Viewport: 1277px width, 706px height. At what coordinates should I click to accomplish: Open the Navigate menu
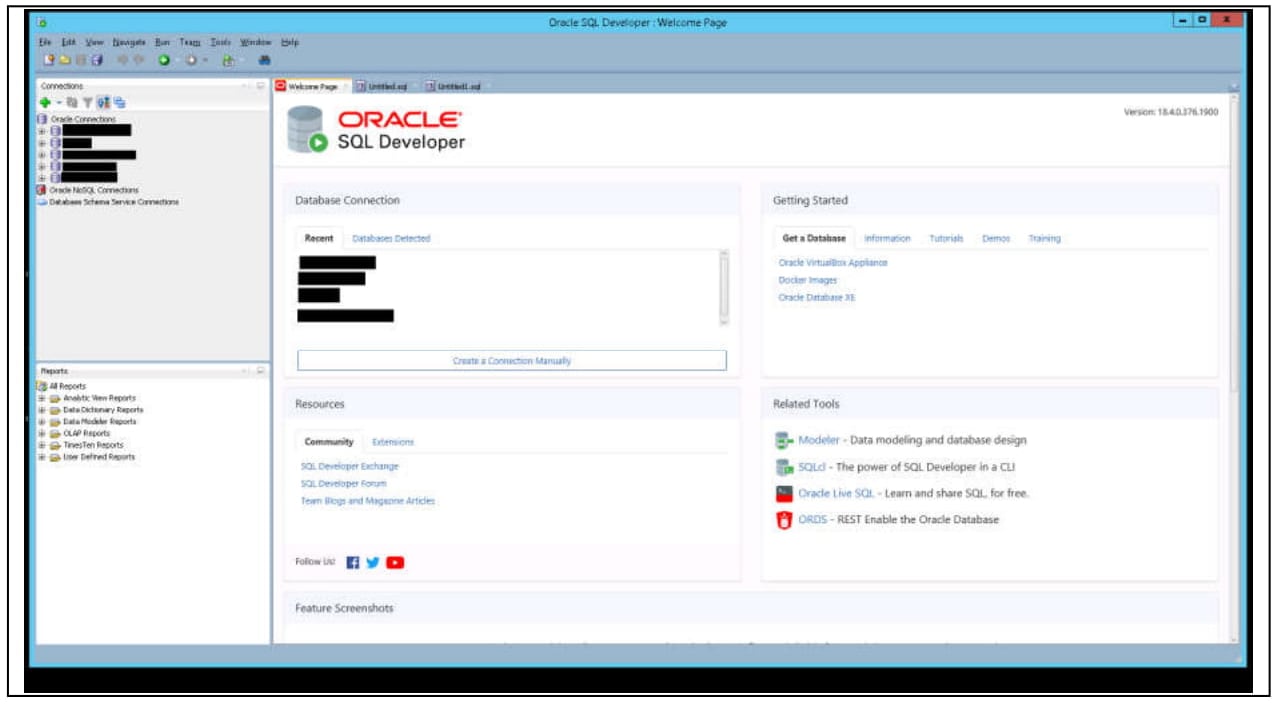tap(129, 42)
